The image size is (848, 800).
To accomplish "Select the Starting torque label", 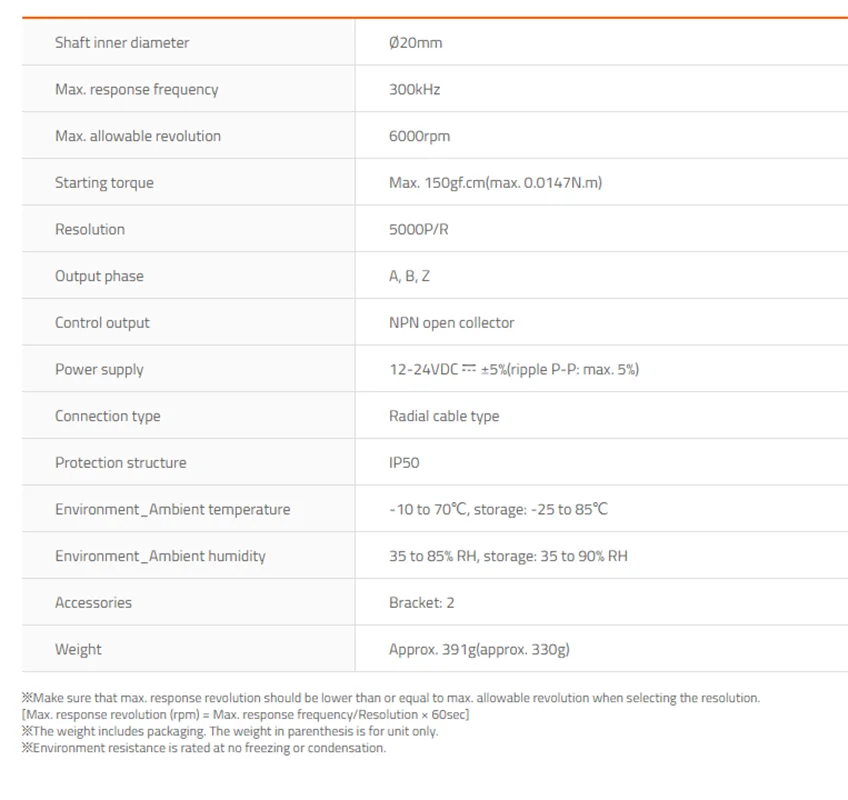I will click(104, 183).
